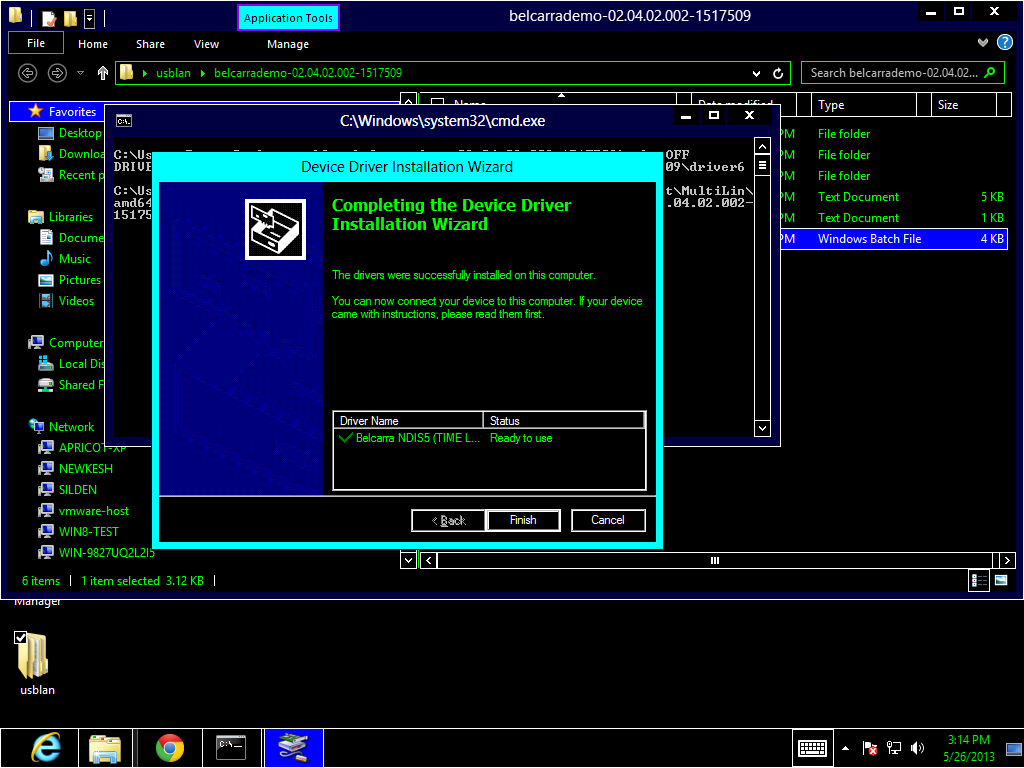This screenshot has height=768, width=1024.
Task: Open Customize Quick Access Toolbar dropdown
Action: pos(90,18)
